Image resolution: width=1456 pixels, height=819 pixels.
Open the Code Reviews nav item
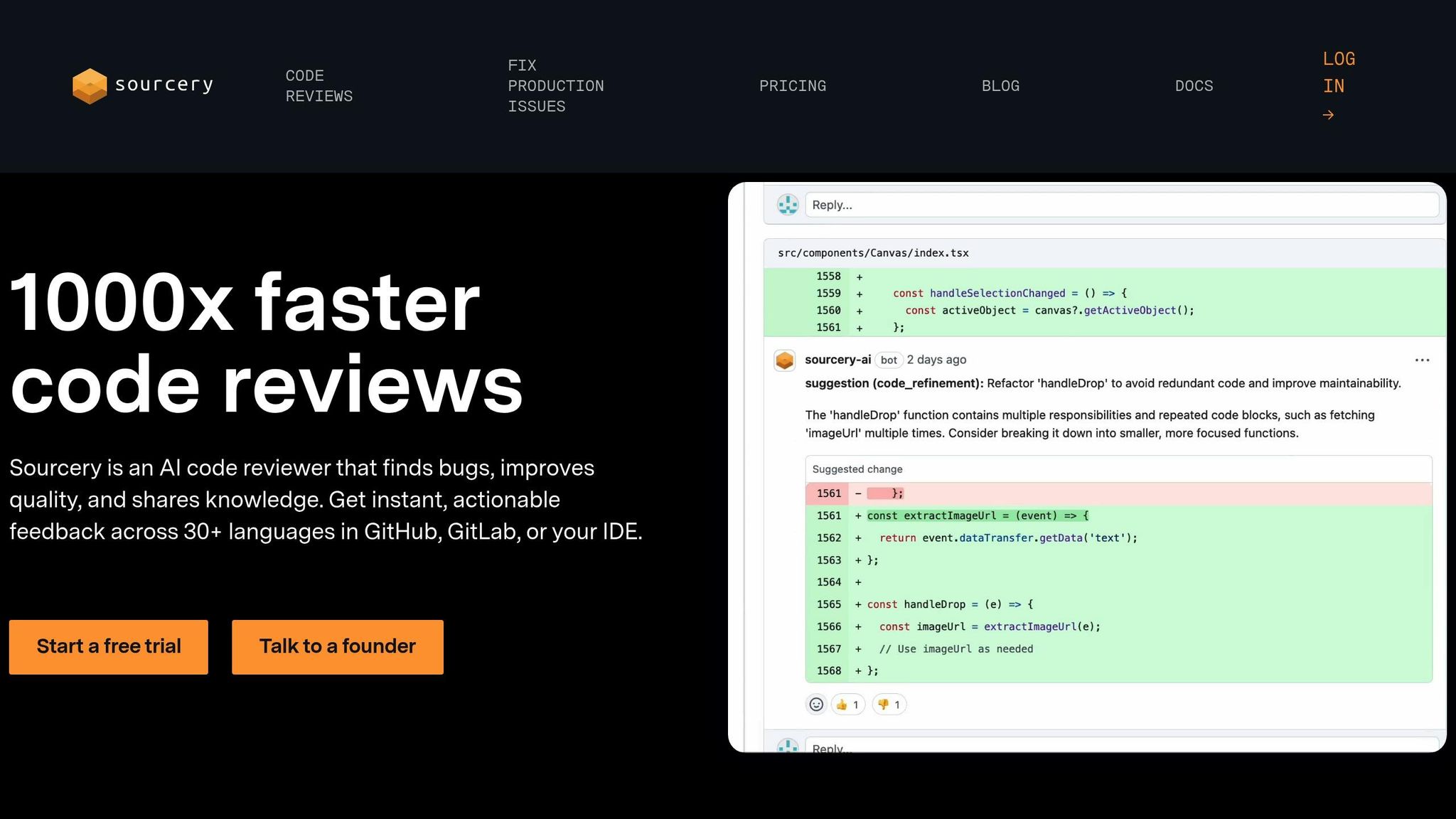click(x=318, y=86)
